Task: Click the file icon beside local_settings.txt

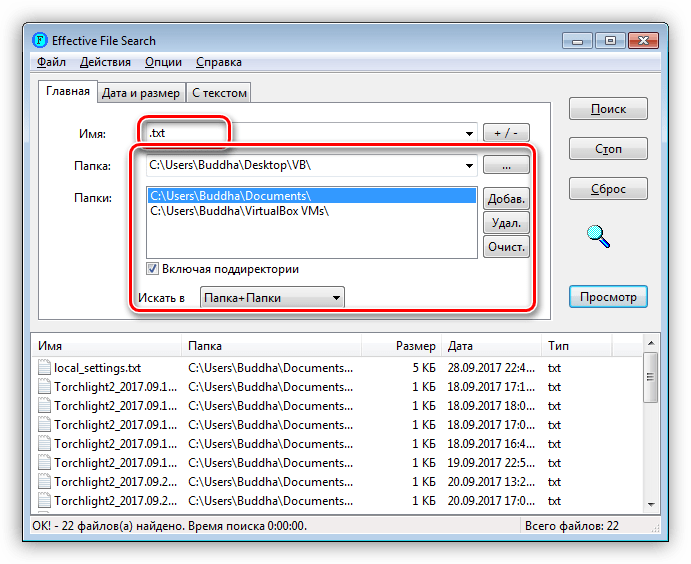Action: (x=44, y=367)
